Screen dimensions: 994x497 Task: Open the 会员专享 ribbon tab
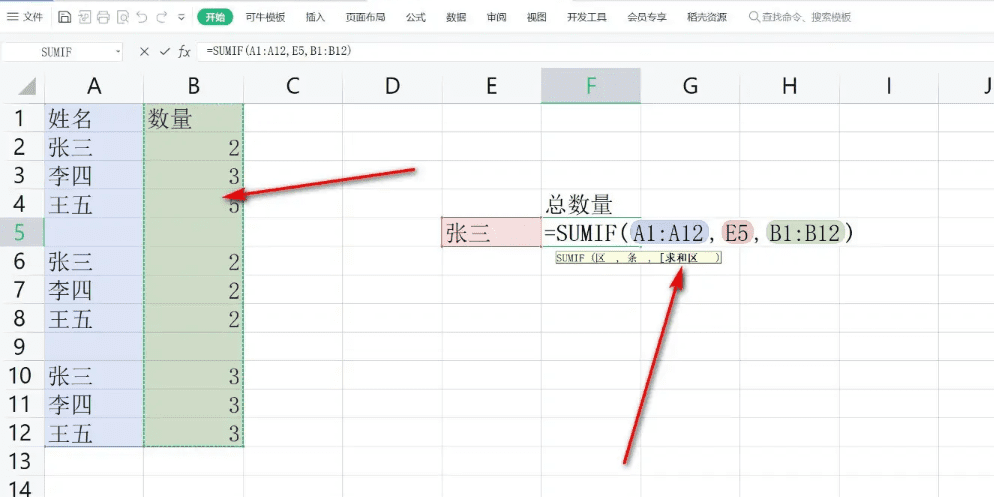coord(647,17)
